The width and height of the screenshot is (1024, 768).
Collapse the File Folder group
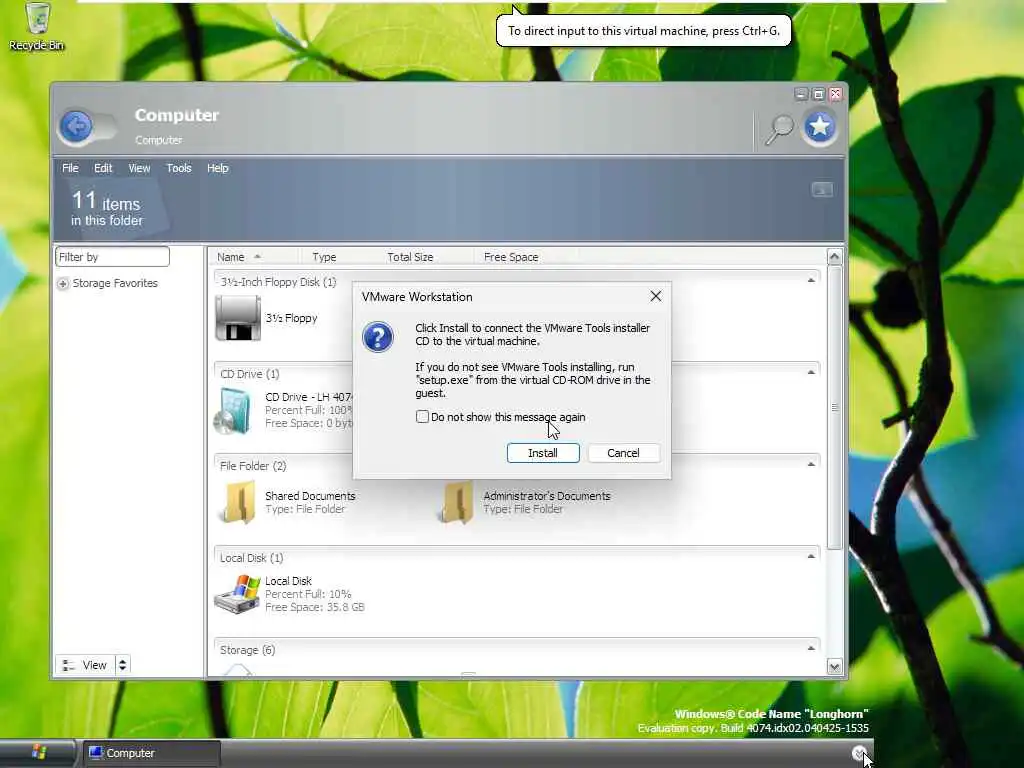[811, 464]
